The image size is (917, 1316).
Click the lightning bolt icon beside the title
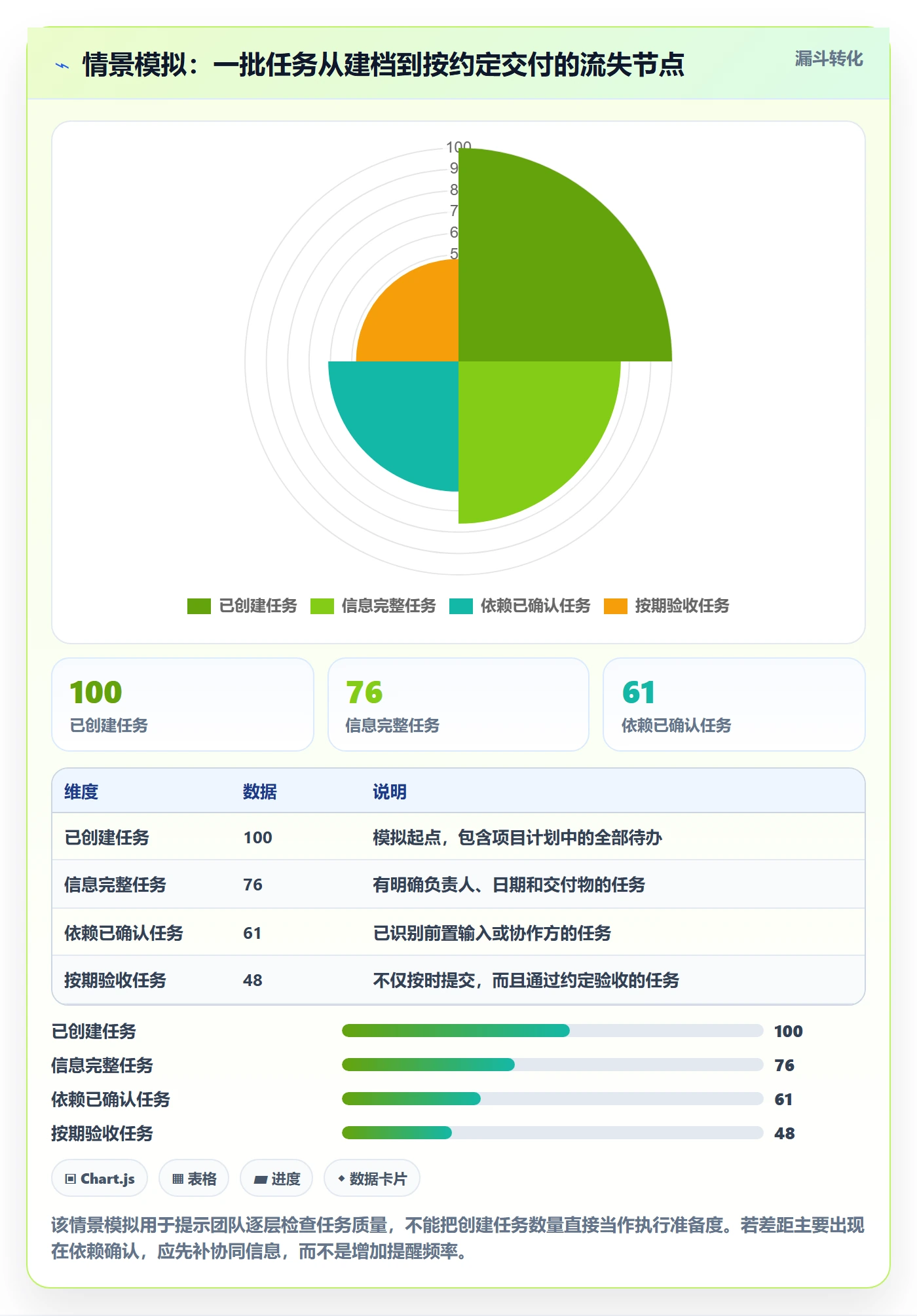coord(62,65)
